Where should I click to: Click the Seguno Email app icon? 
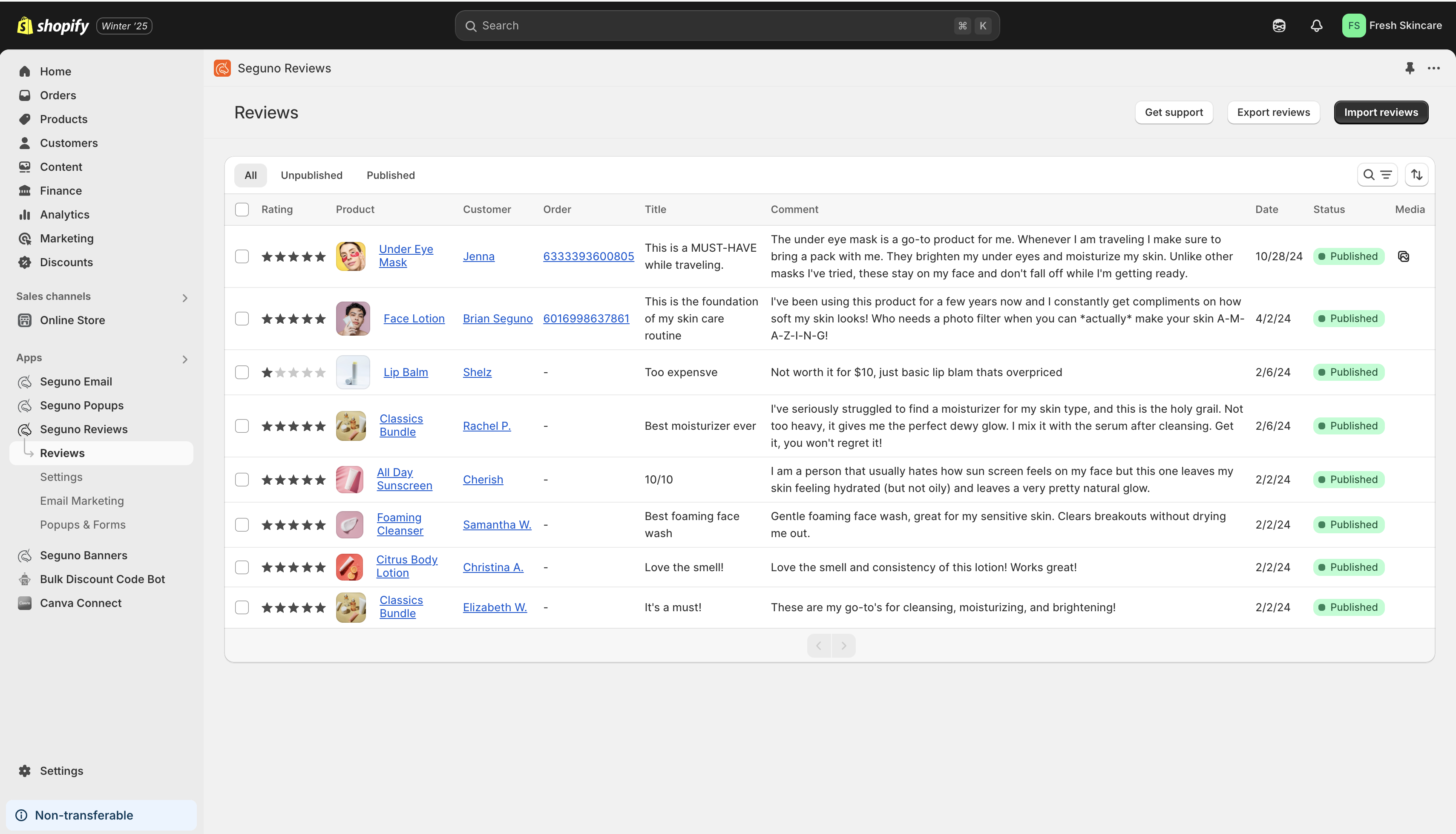25,382
